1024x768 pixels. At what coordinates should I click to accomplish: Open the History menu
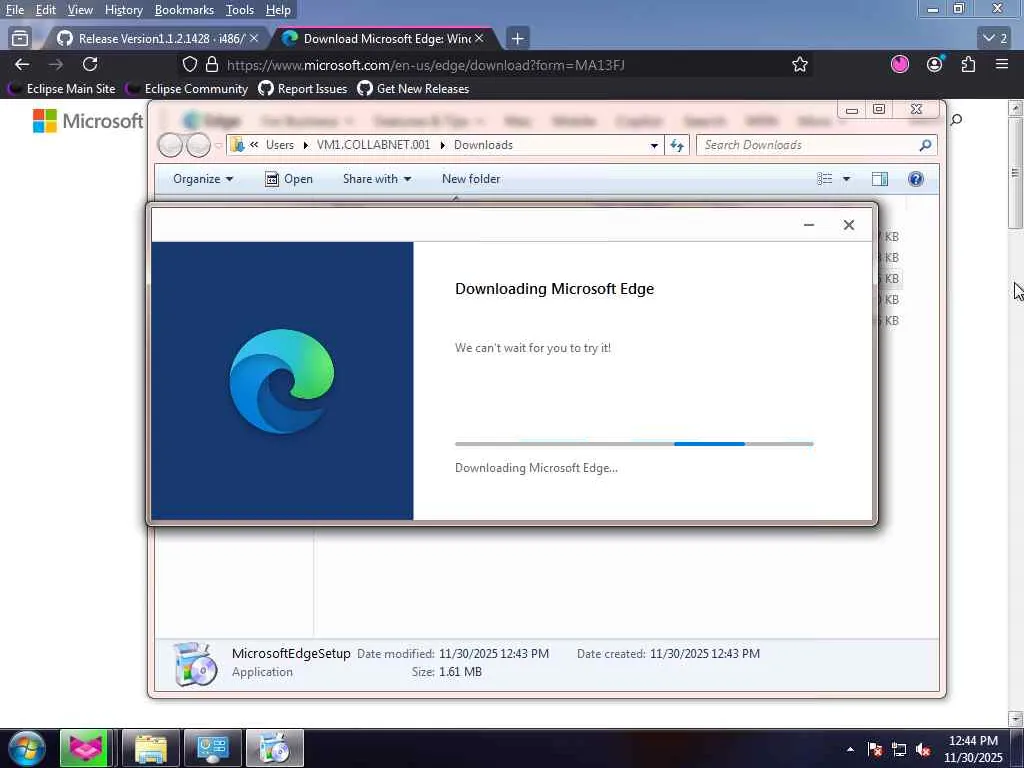click(x=123, y=10)
